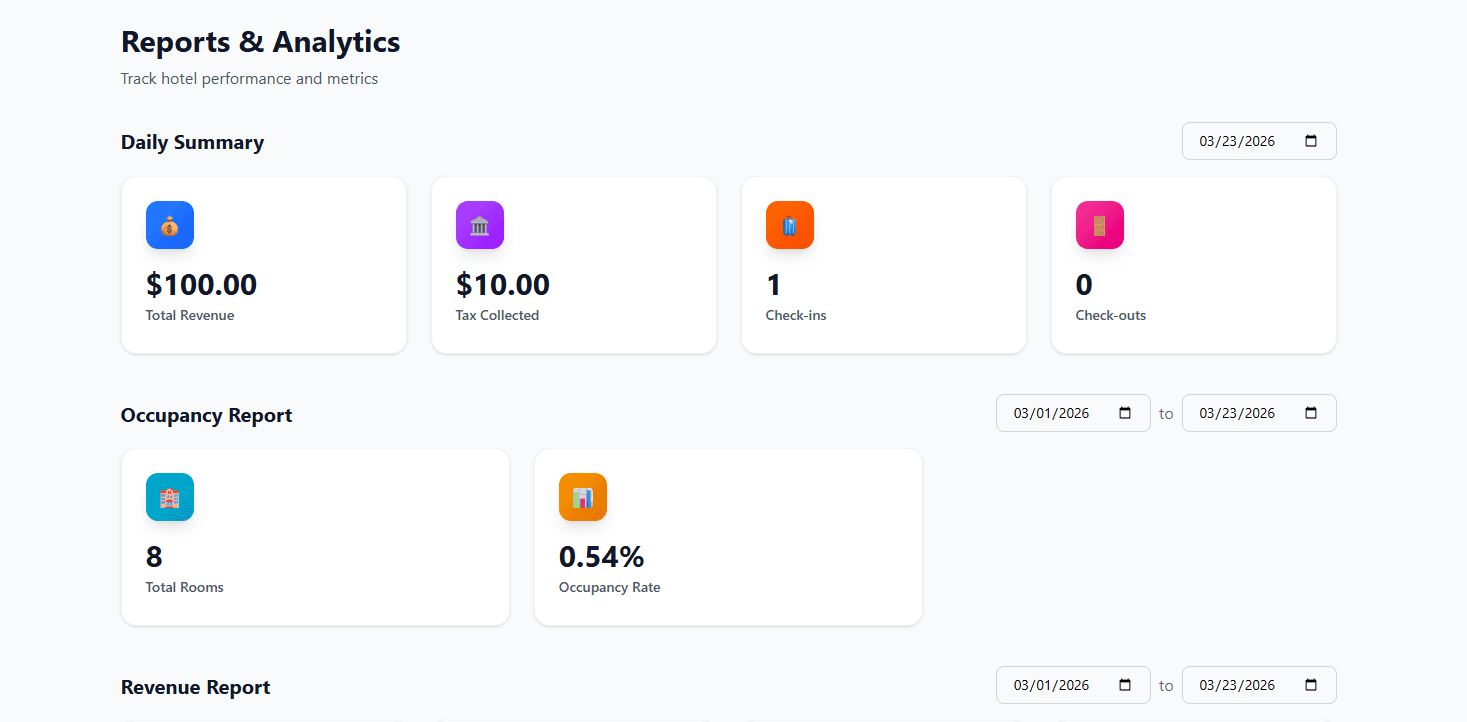Click the Reports & Analytics page title
This screenshot has height=722, width=1467.
click(261, 42)
